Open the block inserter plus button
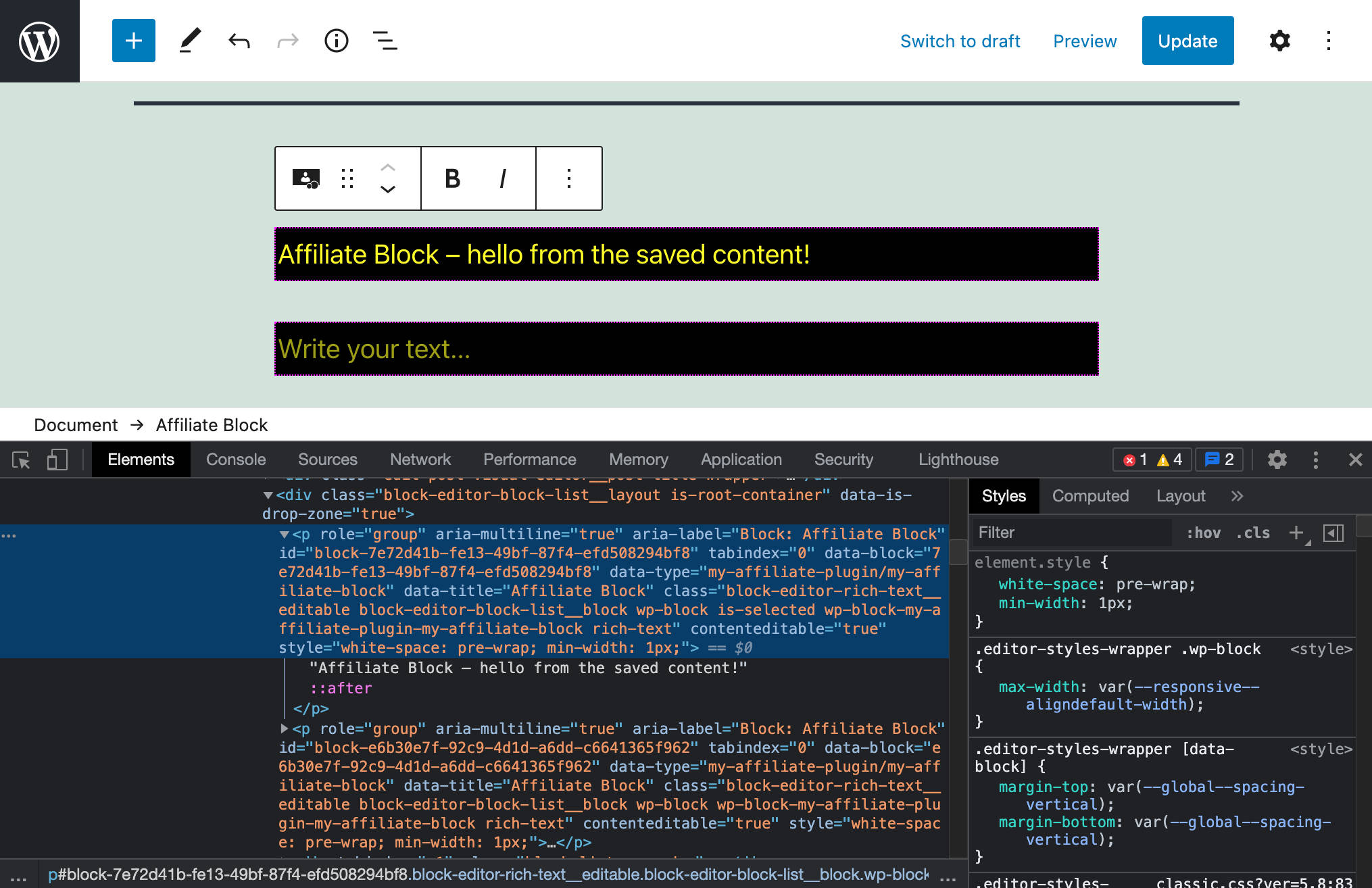1372x888 pixels. click(134, 41)
